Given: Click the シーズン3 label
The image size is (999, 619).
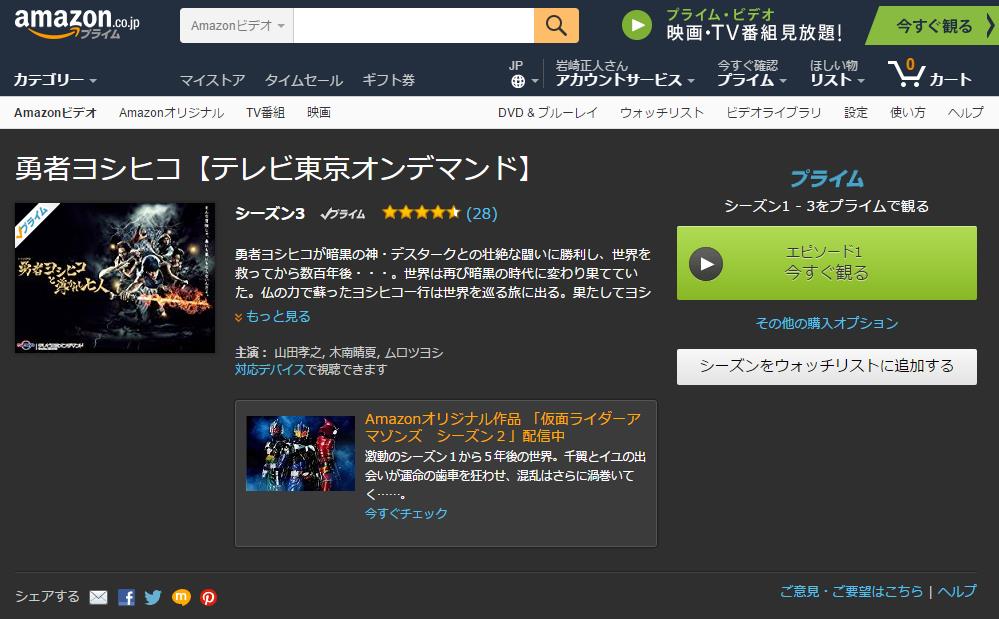Looking at the screenshot, I should tap(270, 213).
